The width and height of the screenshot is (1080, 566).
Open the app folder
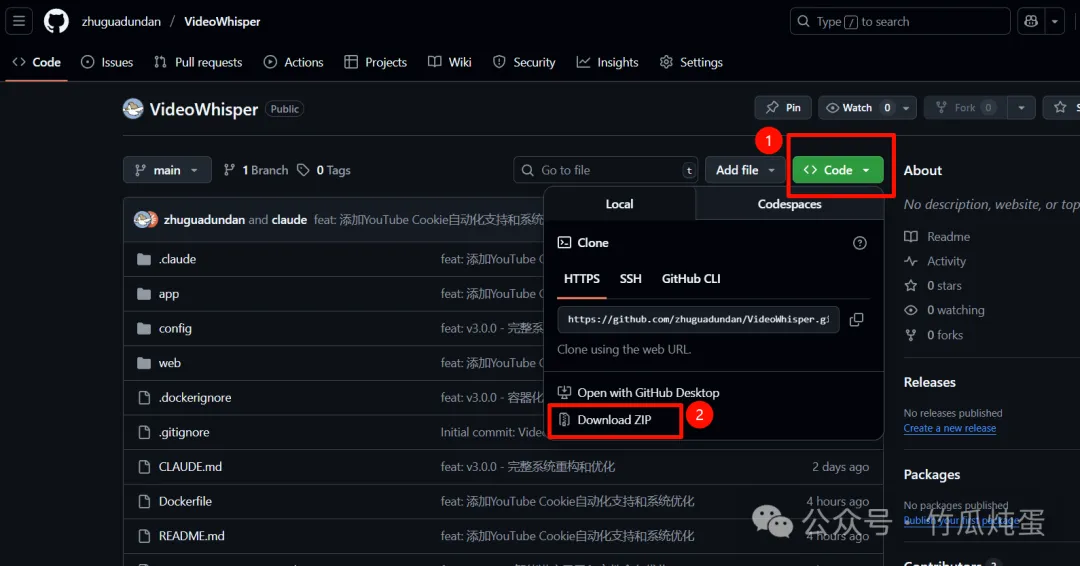pyautogui.click(x=169, y=294)
